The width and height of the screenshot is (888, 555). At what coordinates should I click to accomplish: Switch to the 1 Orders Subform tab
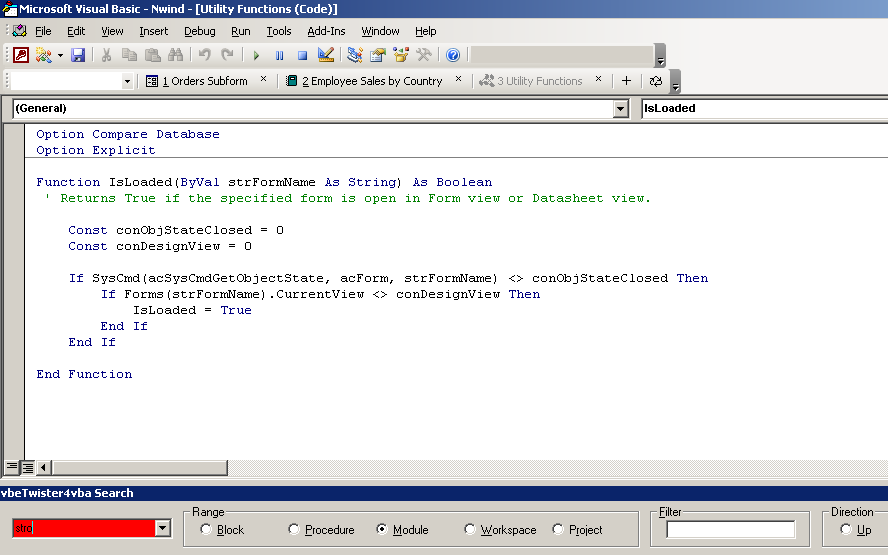coord(197,81)
